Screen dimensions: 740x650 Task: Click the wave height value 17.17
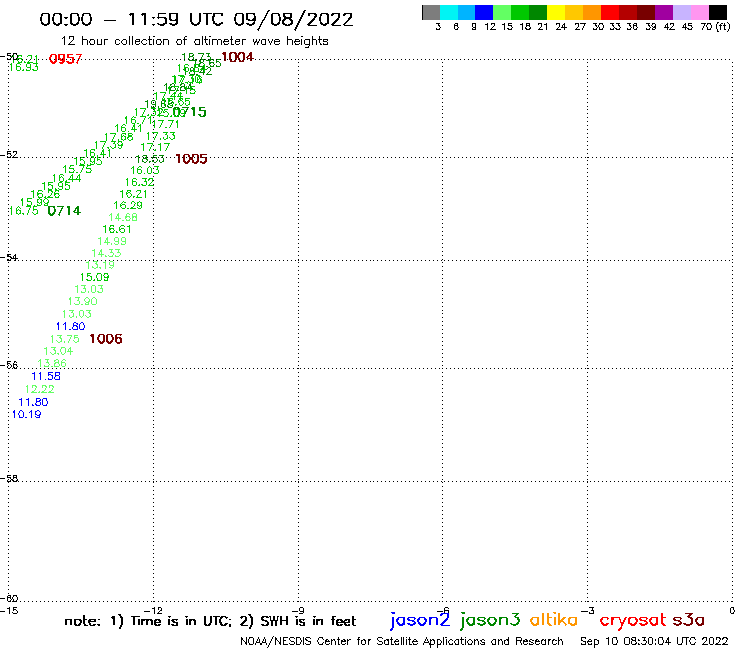click(155, 147)
